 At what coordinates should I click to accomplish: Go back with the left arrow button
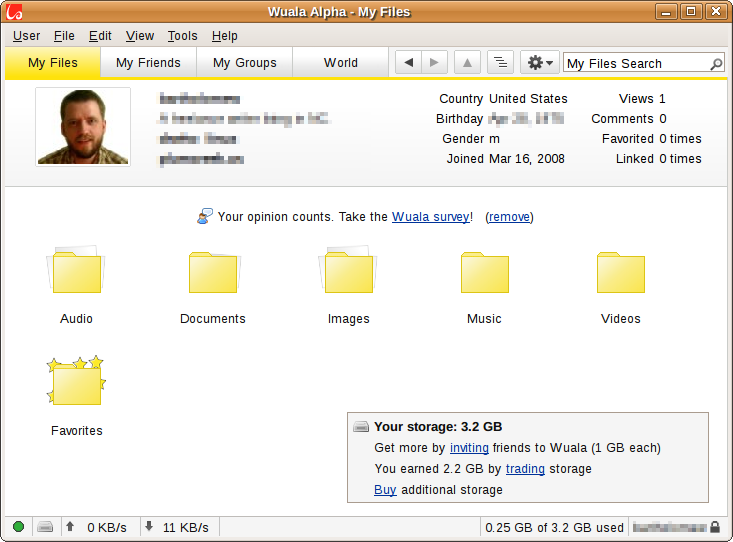tap(409, 62)
